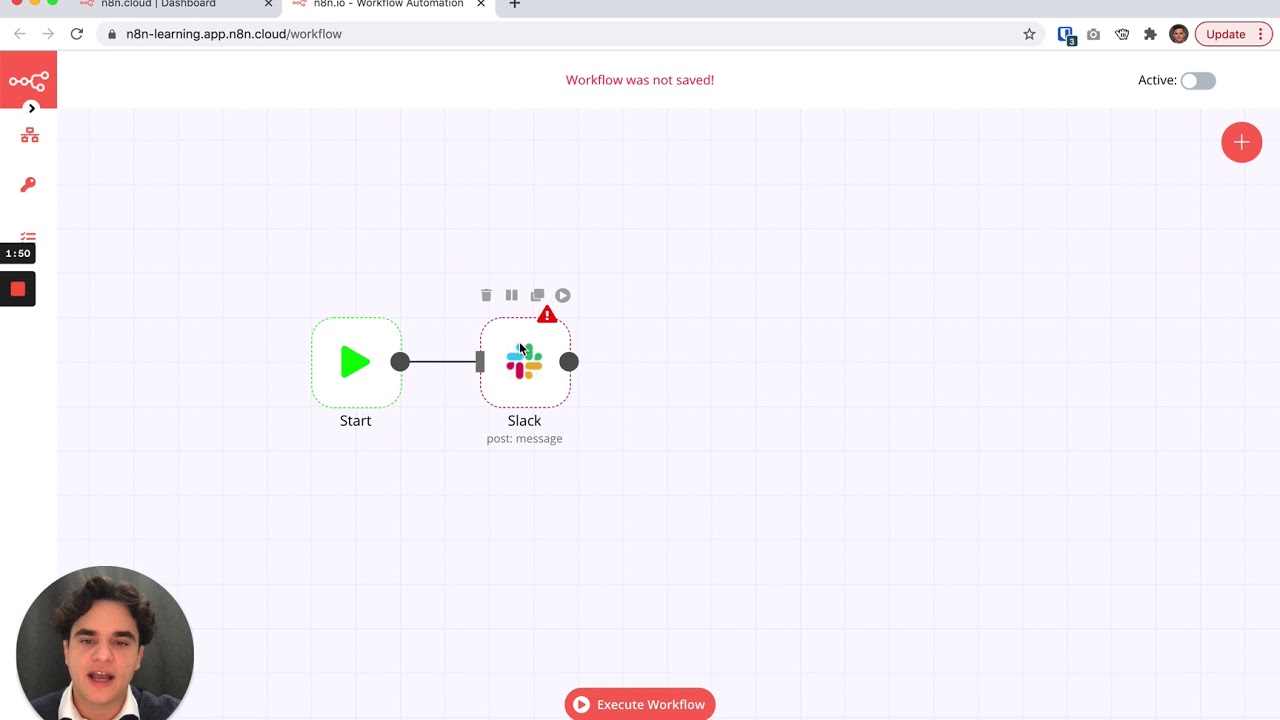The image size is (1280, 720).
Task: Open browser extensions dropdown puzzle icon
Action: [x=1150, y=34]
